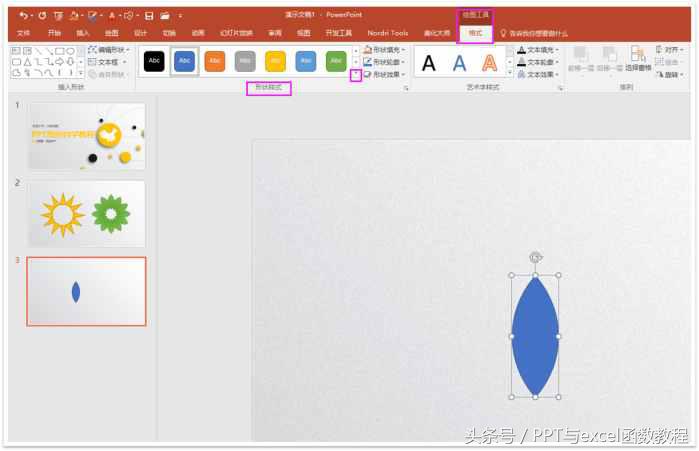Apply the black A WordArt style
This screenshot has width=699, height=451.
(429, 63)
